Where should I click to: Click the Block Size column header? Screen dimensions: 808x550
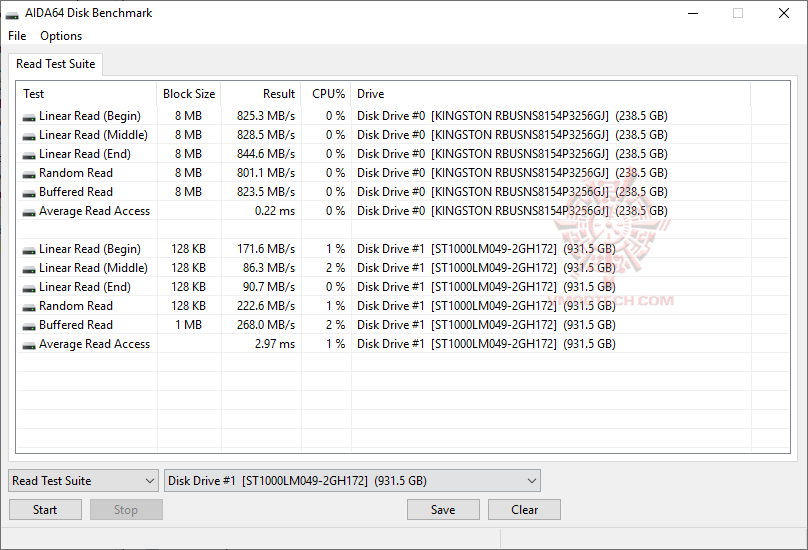(x=189, y=94)
